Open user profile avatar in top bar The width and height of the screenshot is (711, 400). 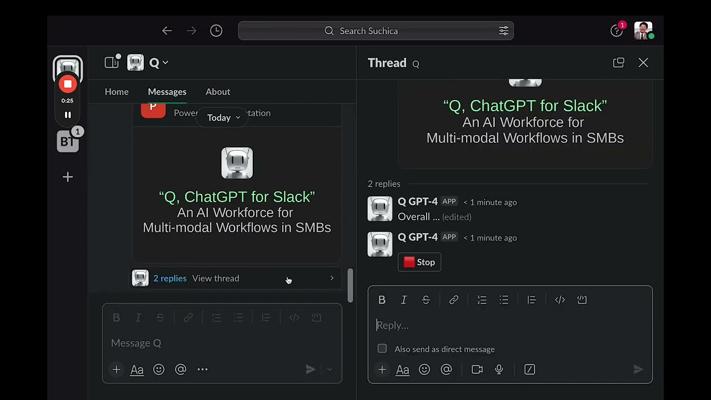coord(643,30)
